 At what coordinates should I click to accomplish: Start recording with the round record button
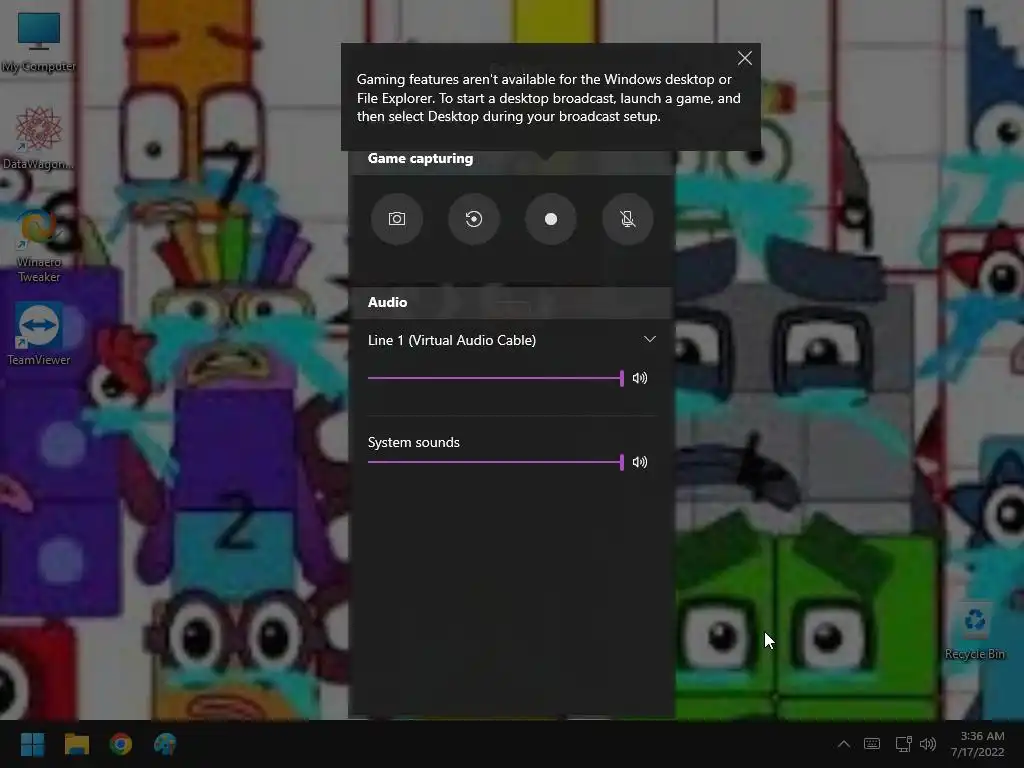click(551, 219)
